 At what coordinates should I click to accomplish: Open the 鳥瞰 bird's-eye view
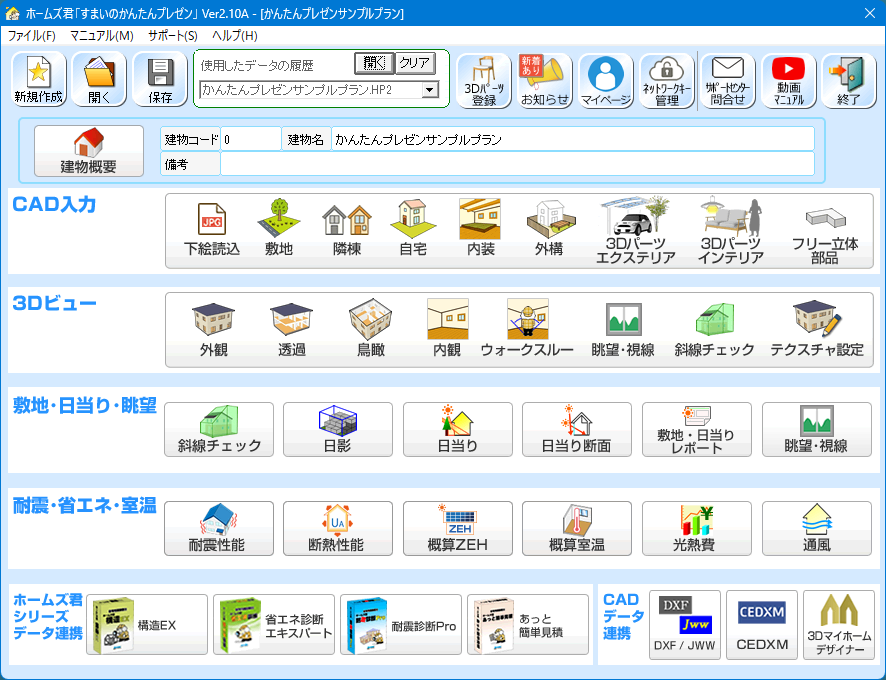point(370,331)
